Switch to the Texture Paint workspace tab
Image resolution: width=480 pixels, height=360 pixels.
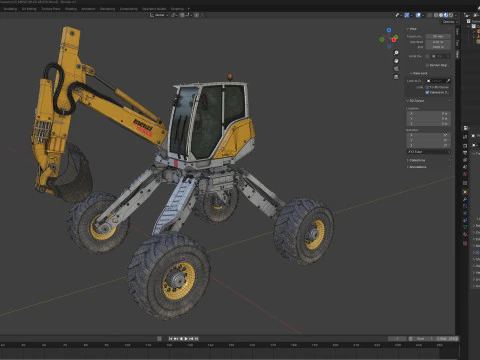coord(51,9)
